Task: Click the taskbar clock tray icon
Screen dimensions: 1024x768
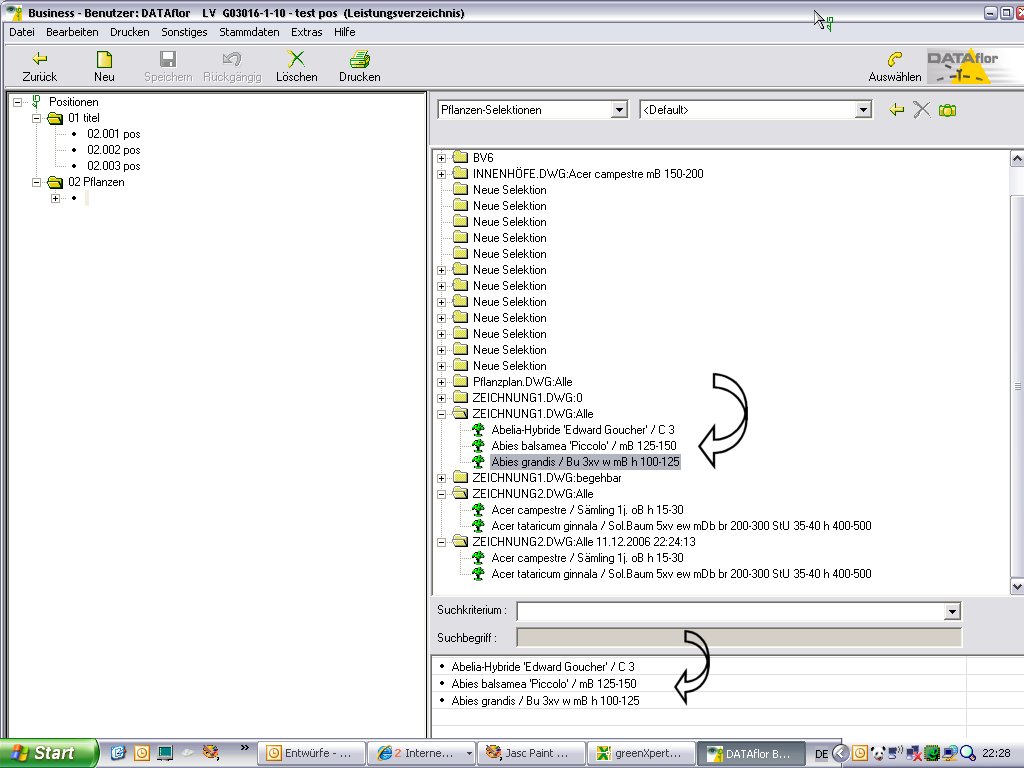Action: [859, 754]
